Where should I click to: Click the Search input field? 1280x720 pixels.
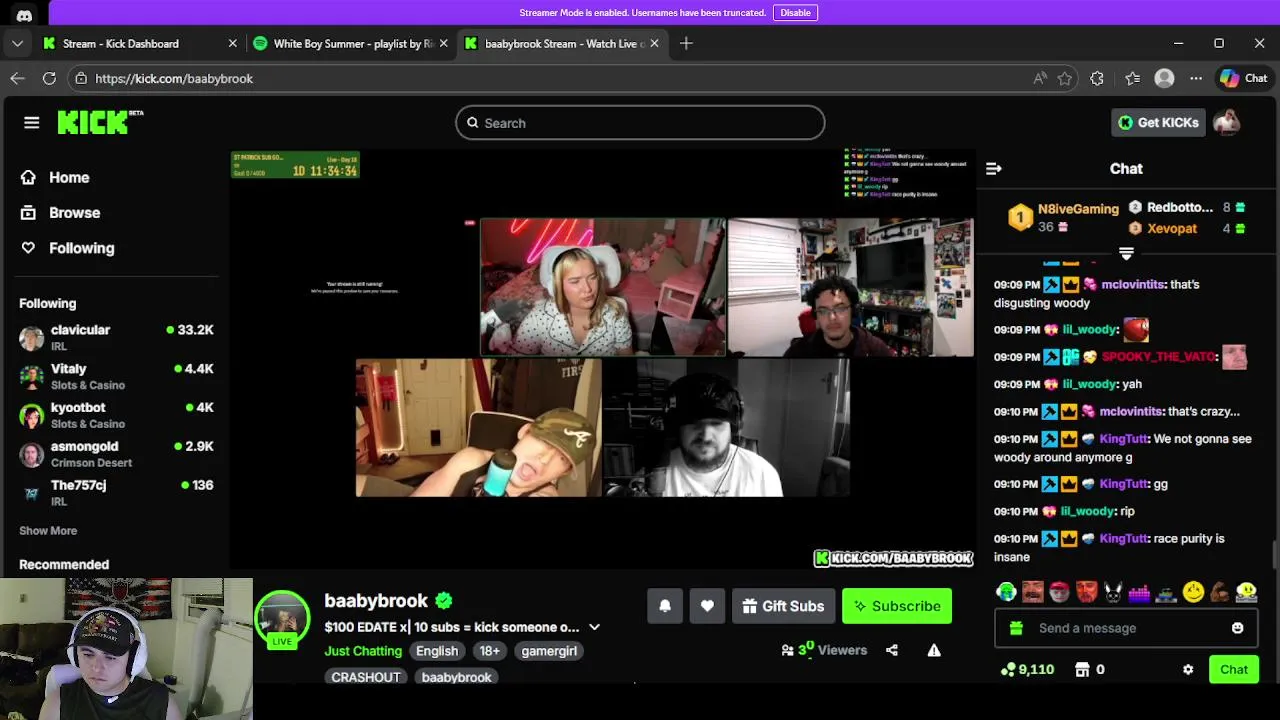(640, 123)
